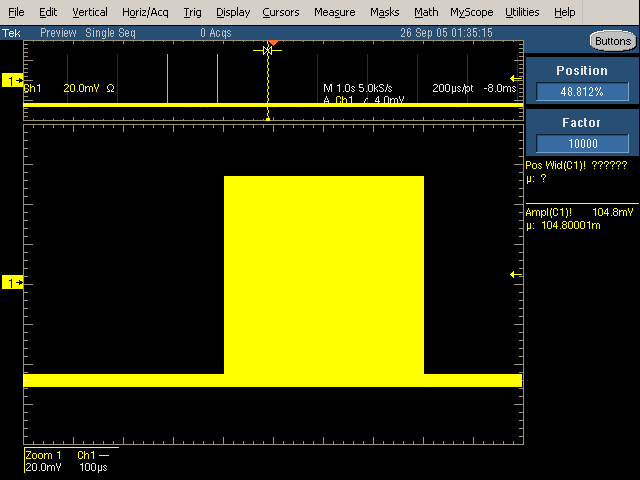Select the orange trigger position marker at top
This screenshot has height=480, width=640.
pyautogui.click(x=272, y=42)
